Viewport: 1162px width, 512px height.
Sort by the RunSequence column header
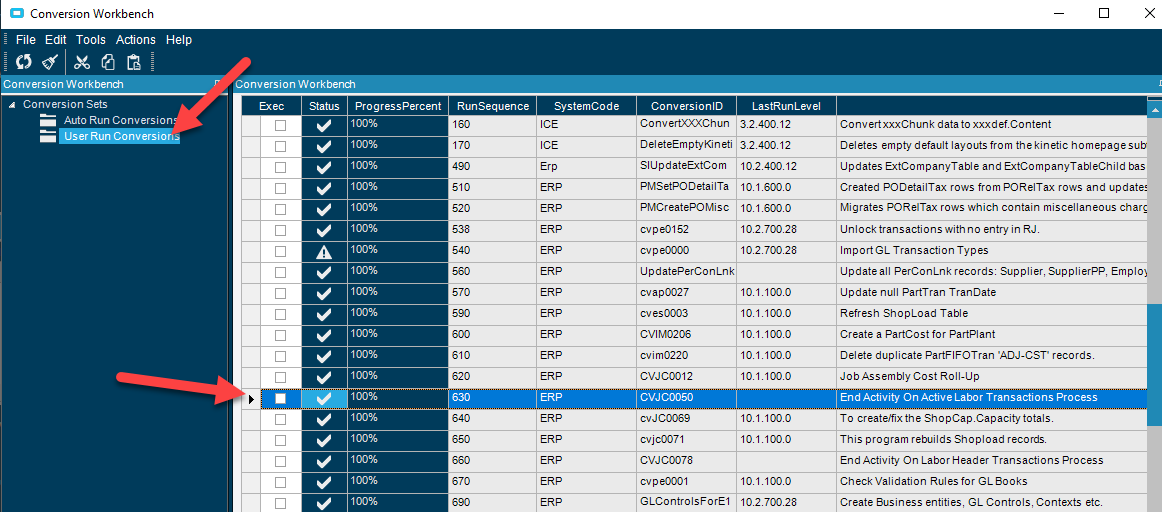pos(493,106)
